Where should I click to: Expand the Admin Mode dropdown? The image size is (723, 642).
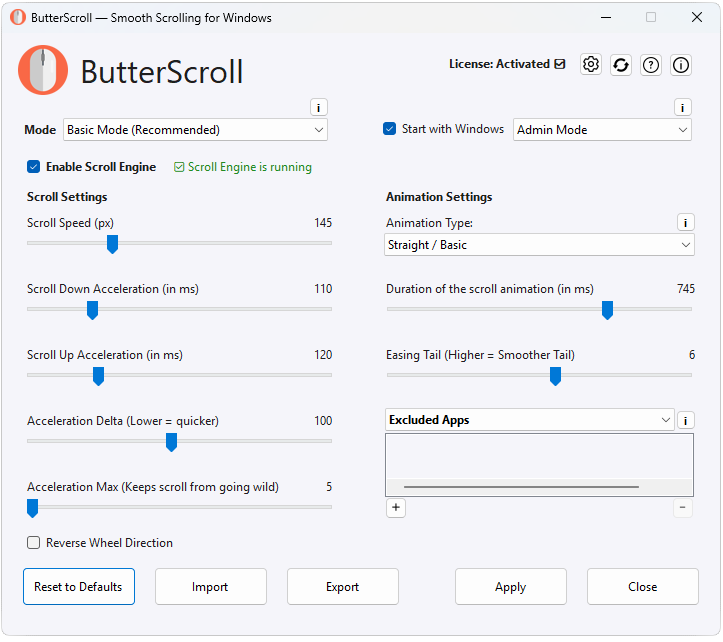(602, 130)
